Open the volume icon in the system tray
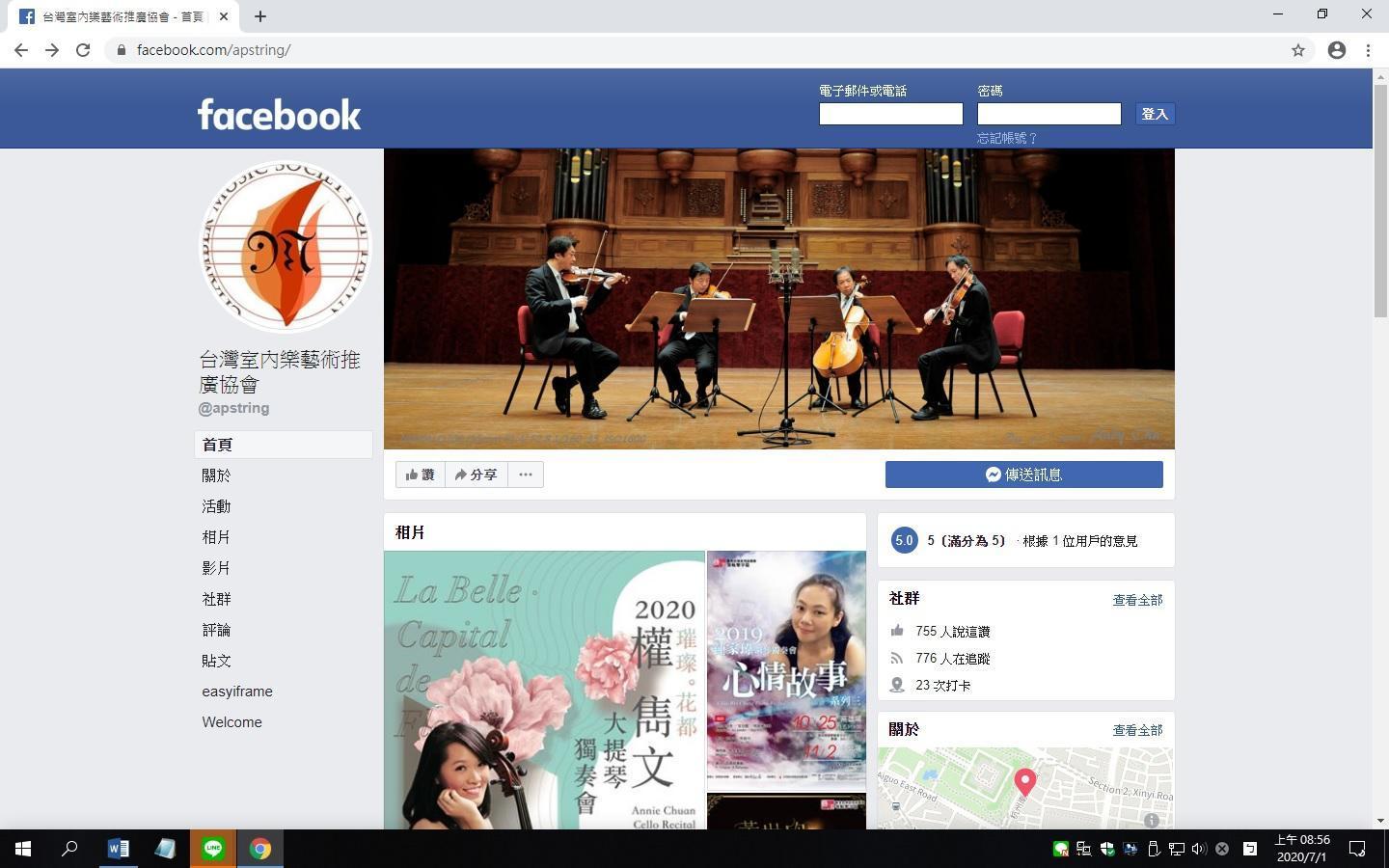This screenshot has height=868, width=1389. (1199, 849)
